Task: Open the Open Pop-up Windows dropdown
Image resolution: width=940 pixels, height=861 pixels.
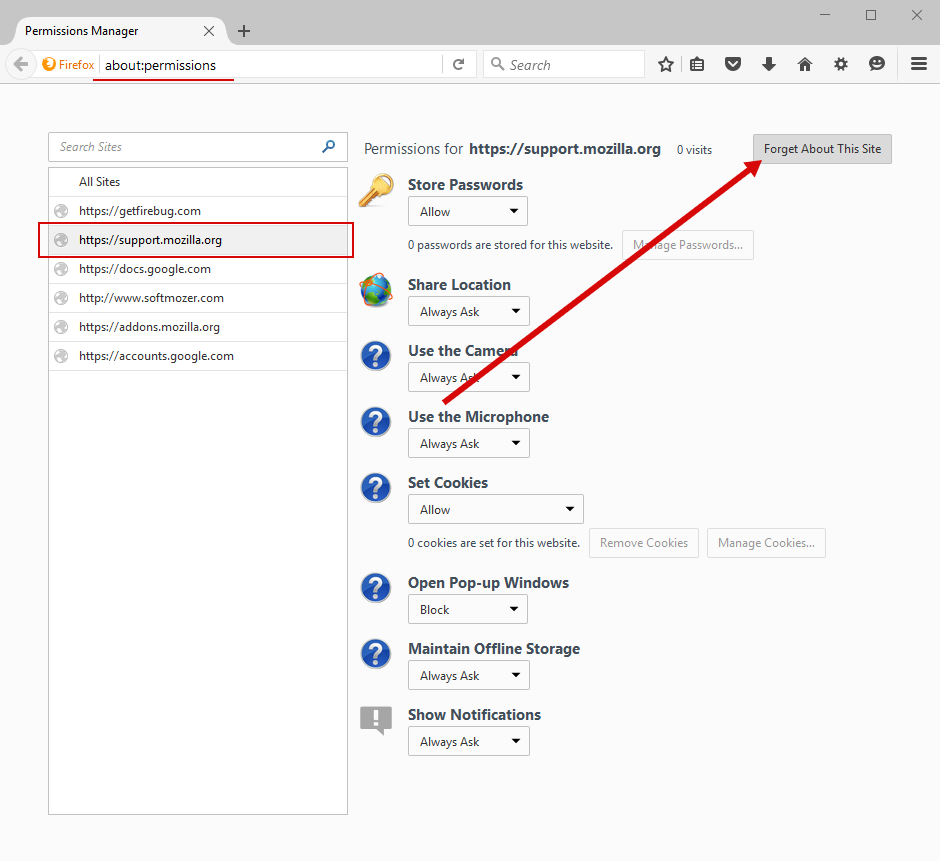Action: [x=468, y=610]
